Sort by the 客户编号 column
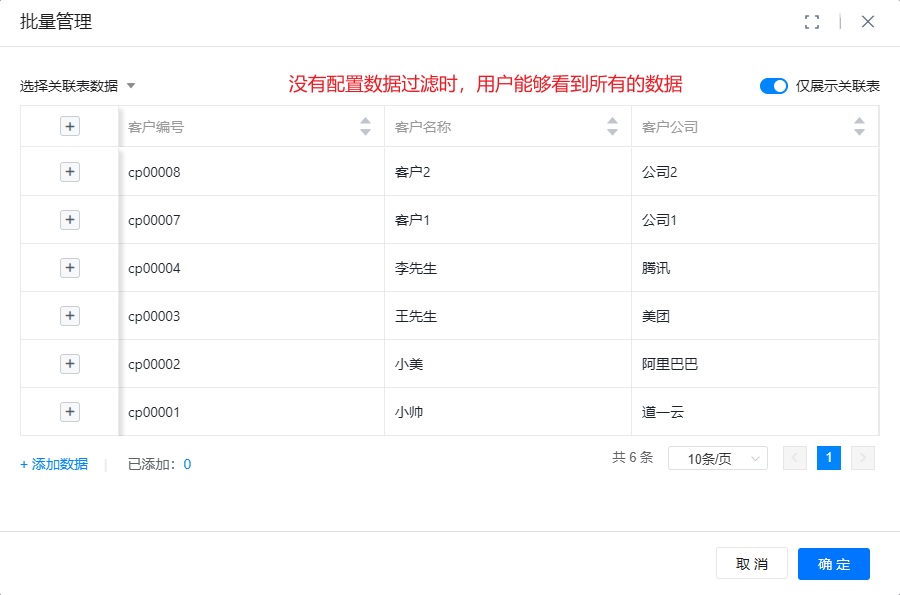 click(365, 127)
